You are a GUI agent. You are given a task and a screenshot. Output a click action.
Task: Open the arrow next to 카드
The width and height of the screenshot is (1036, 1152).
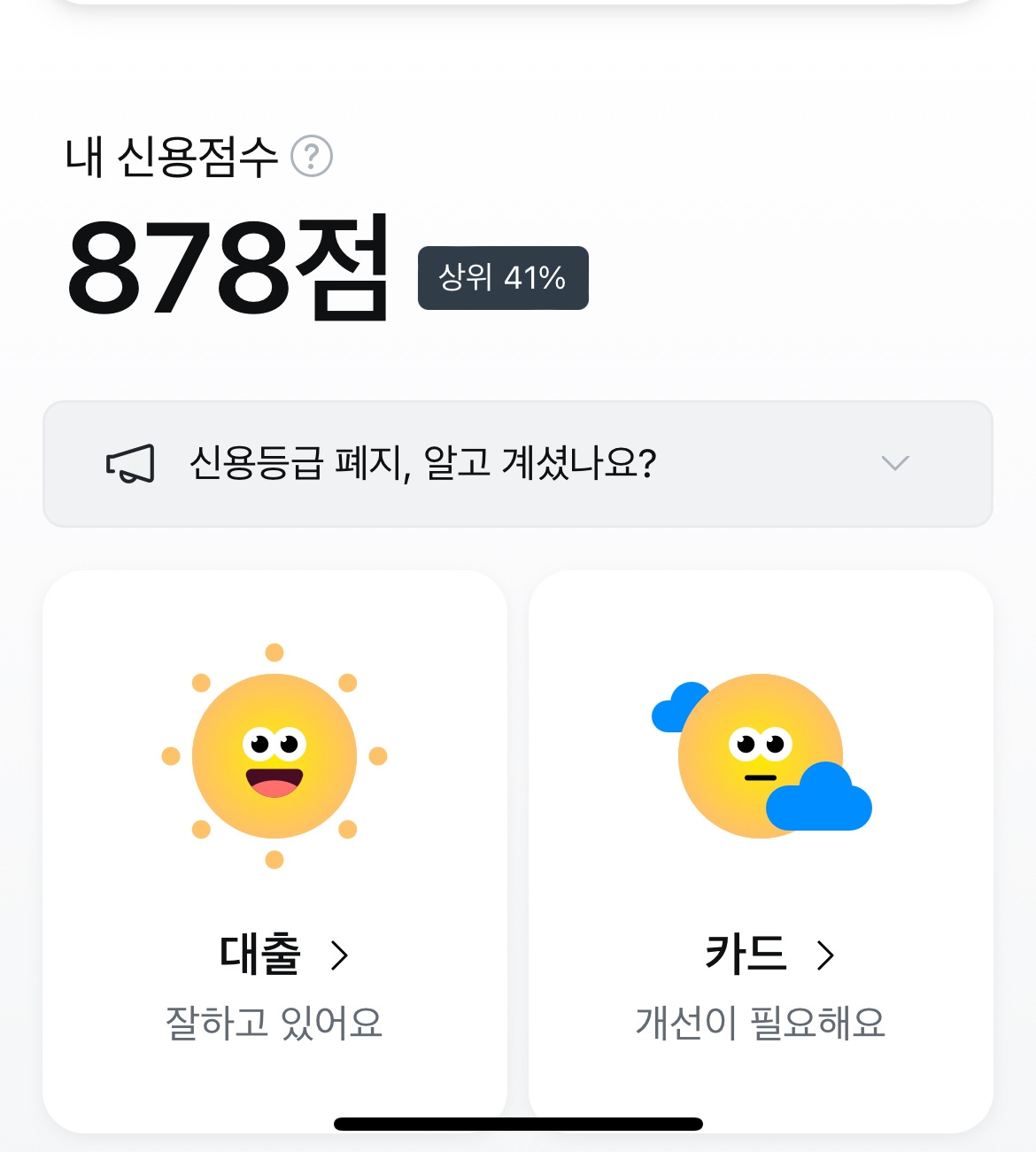coord(825,955)
